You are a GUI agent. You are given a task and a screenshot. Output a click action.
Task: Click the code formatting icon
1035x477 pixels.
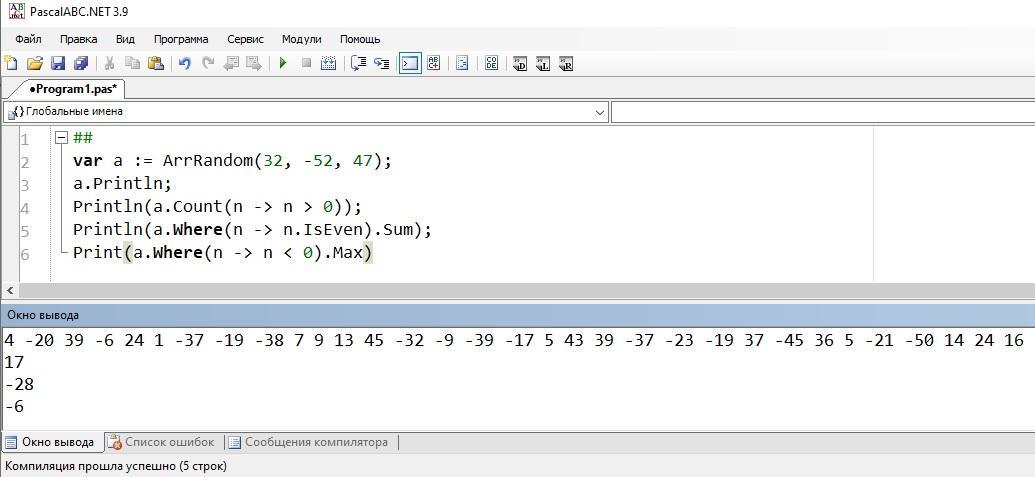(x=463, y=63)
